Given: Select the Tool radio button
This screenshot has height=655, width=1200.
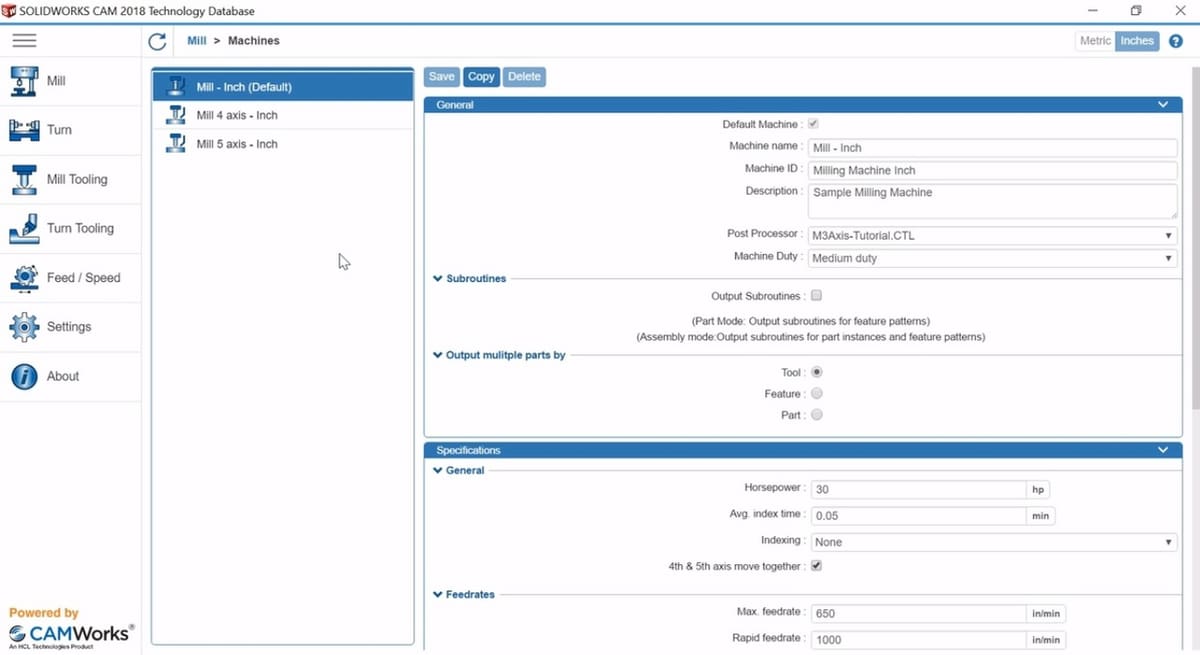Looking at the screenshot, I should pos(816,372).
